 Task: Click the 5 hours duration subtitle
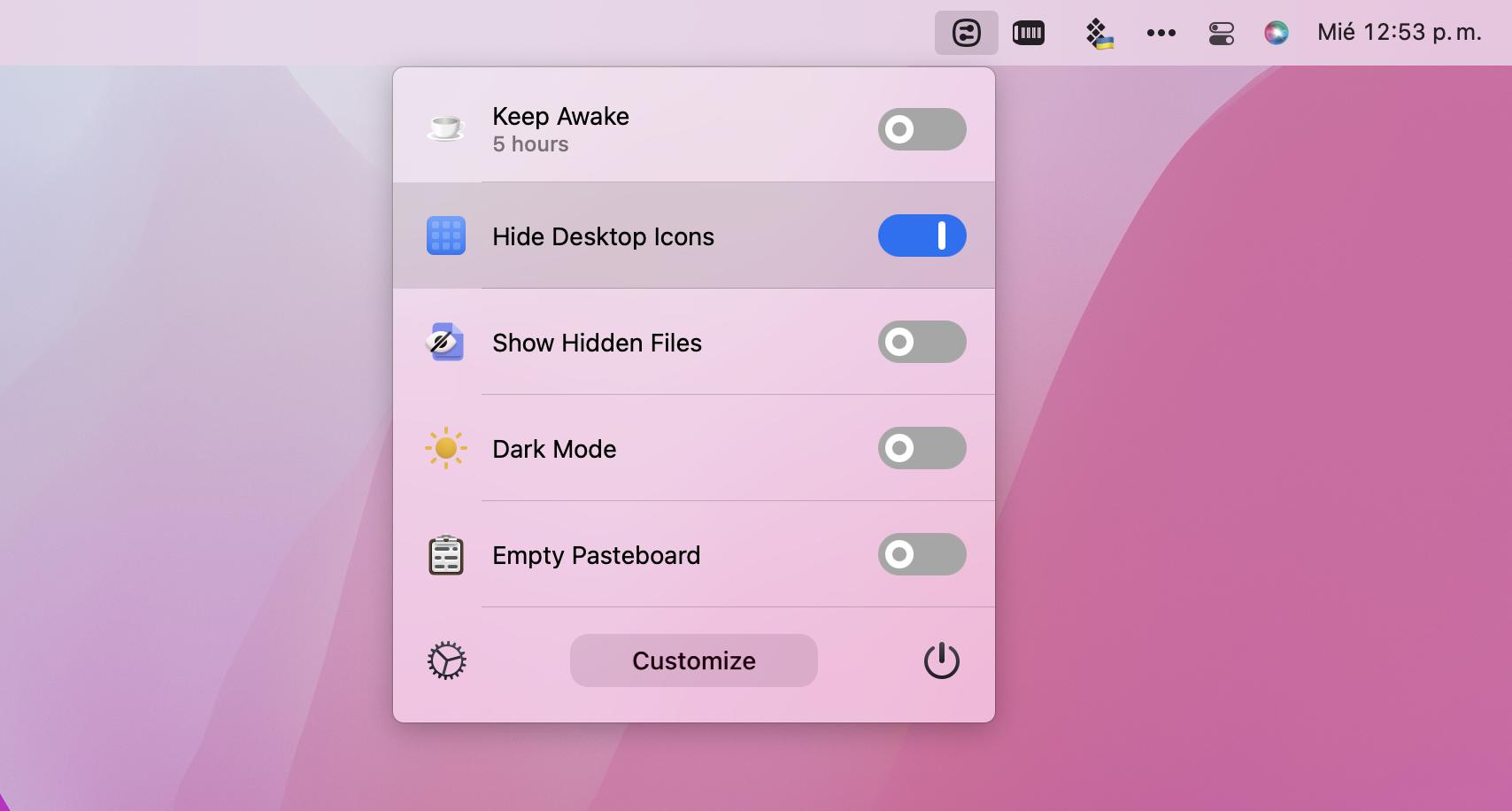(530, 144)
